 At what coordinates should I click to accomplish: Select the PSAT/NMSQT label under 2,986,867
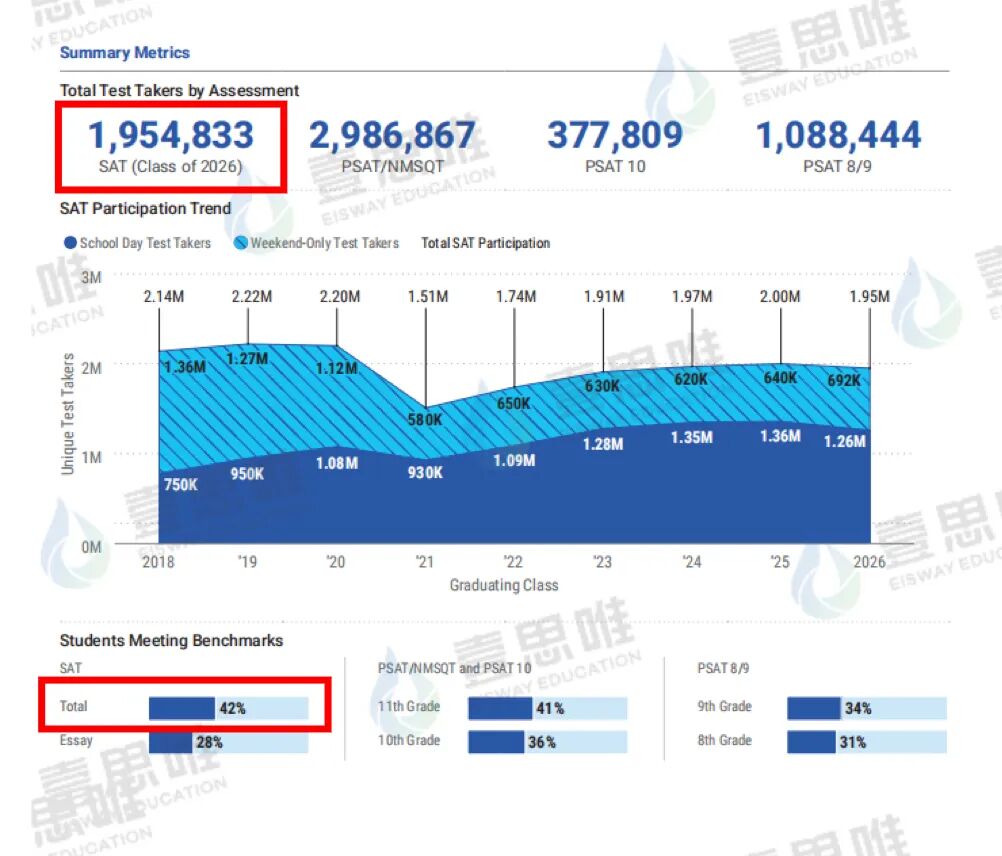[x=392, y=167]
